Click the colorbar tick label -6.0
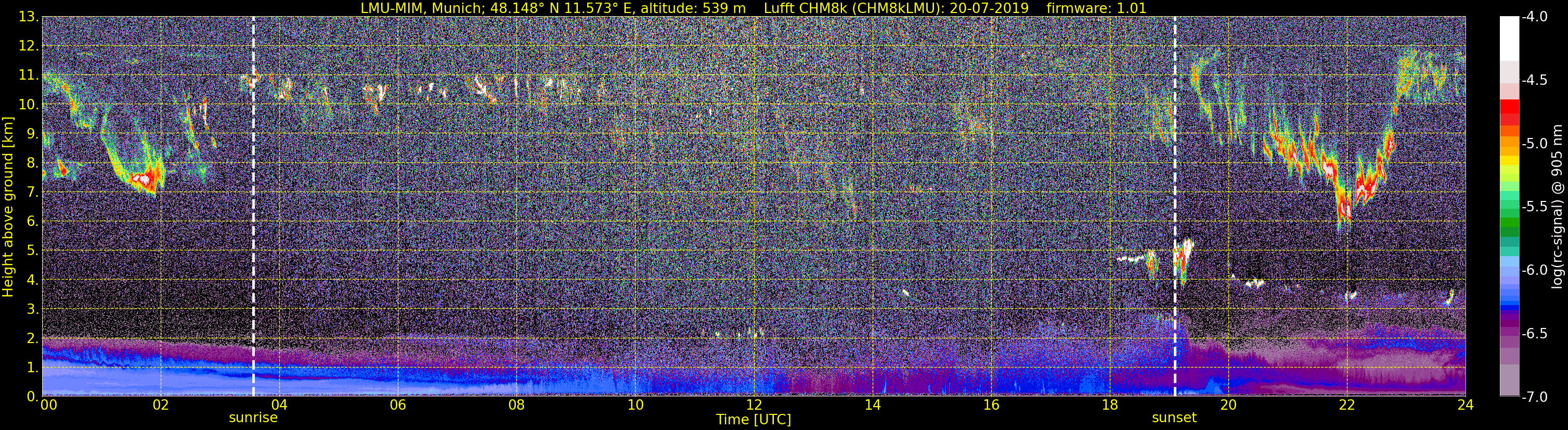 click(x=1534, y=270)
